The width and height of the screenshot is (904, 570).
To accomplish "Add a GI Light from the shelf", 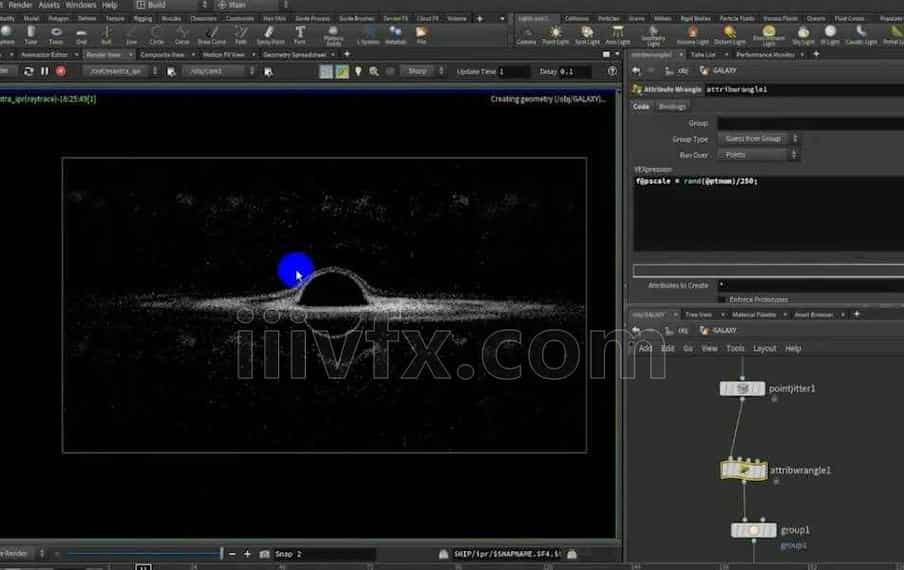I will (x=830, y=35).
